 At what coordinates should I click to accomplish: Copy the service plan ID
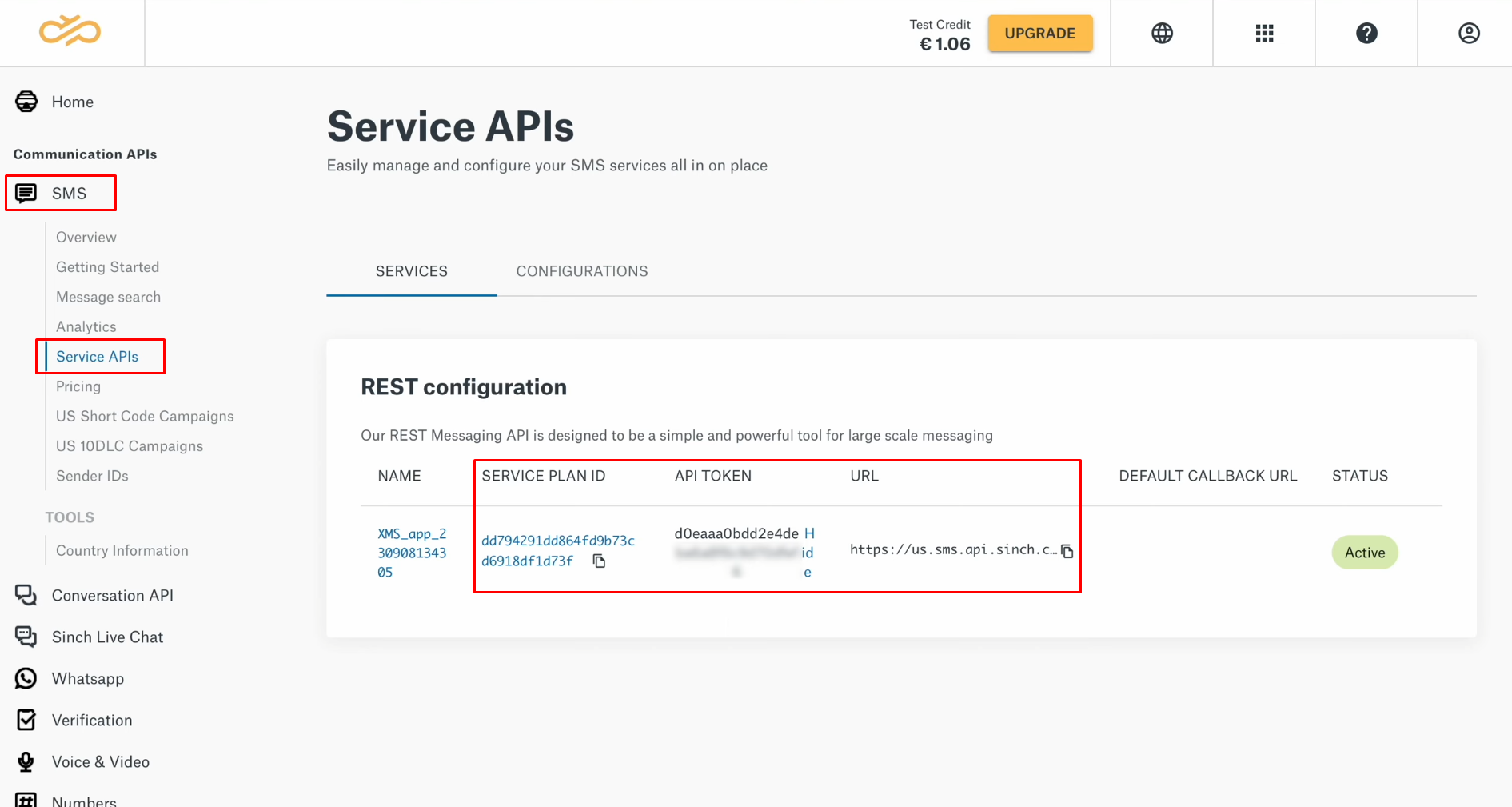[599, 561]
